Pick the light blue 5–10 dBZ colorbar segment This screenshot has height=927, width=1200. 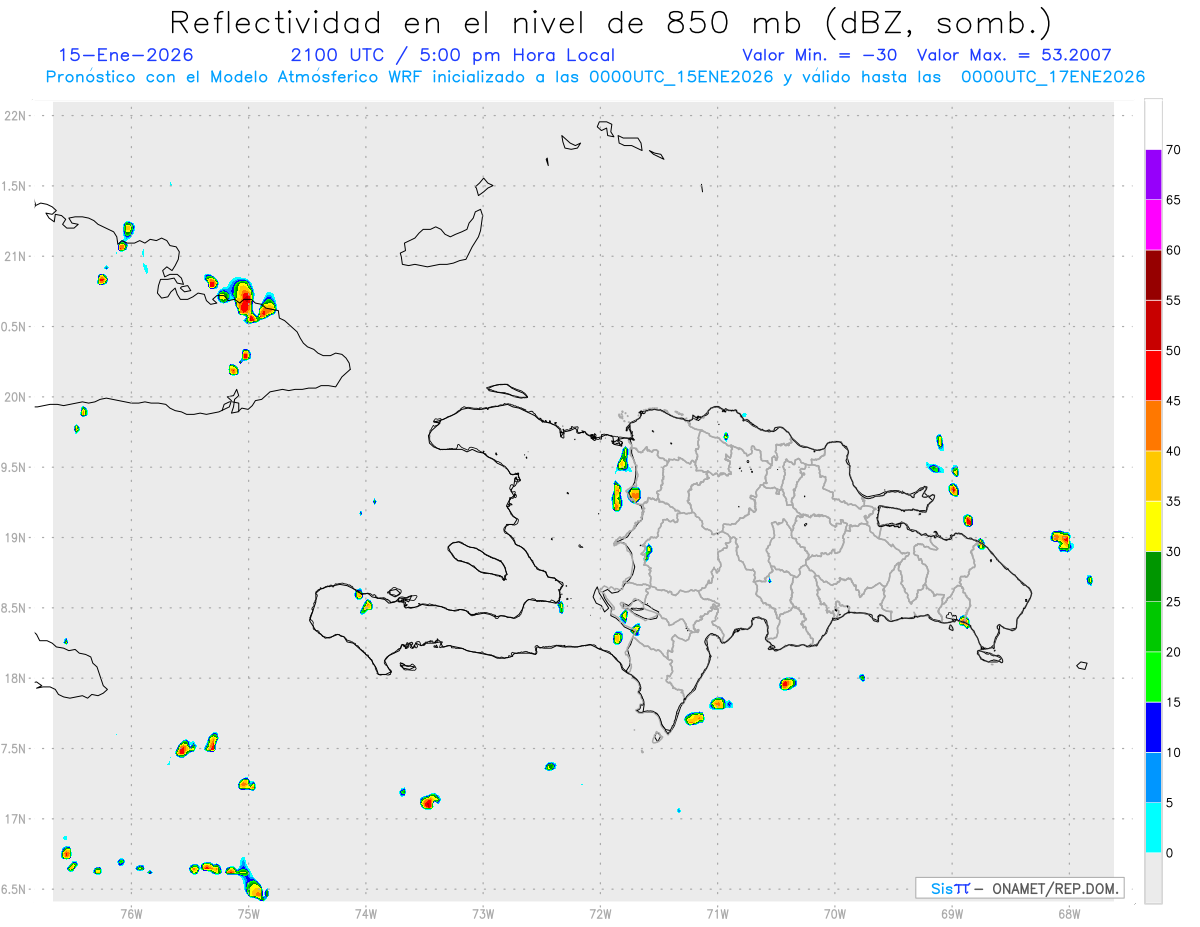click(x=1153, y=777)
